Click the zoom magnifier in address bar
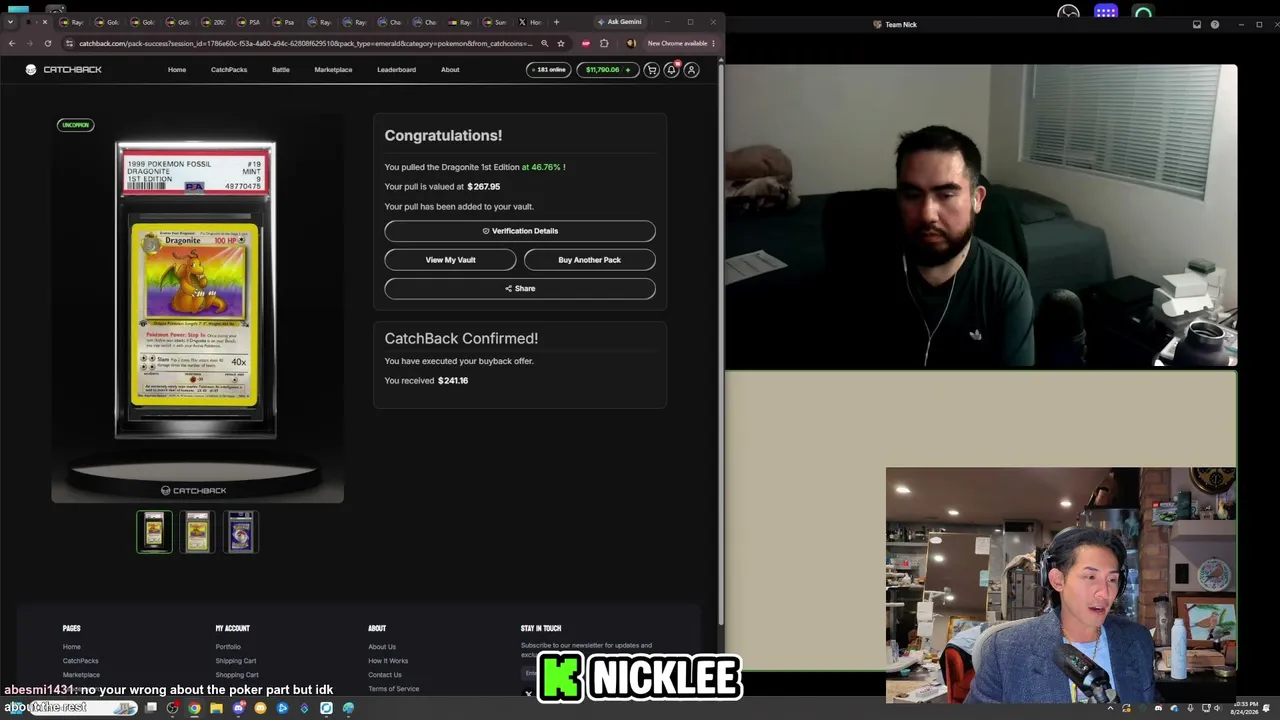 coord(544,44)
